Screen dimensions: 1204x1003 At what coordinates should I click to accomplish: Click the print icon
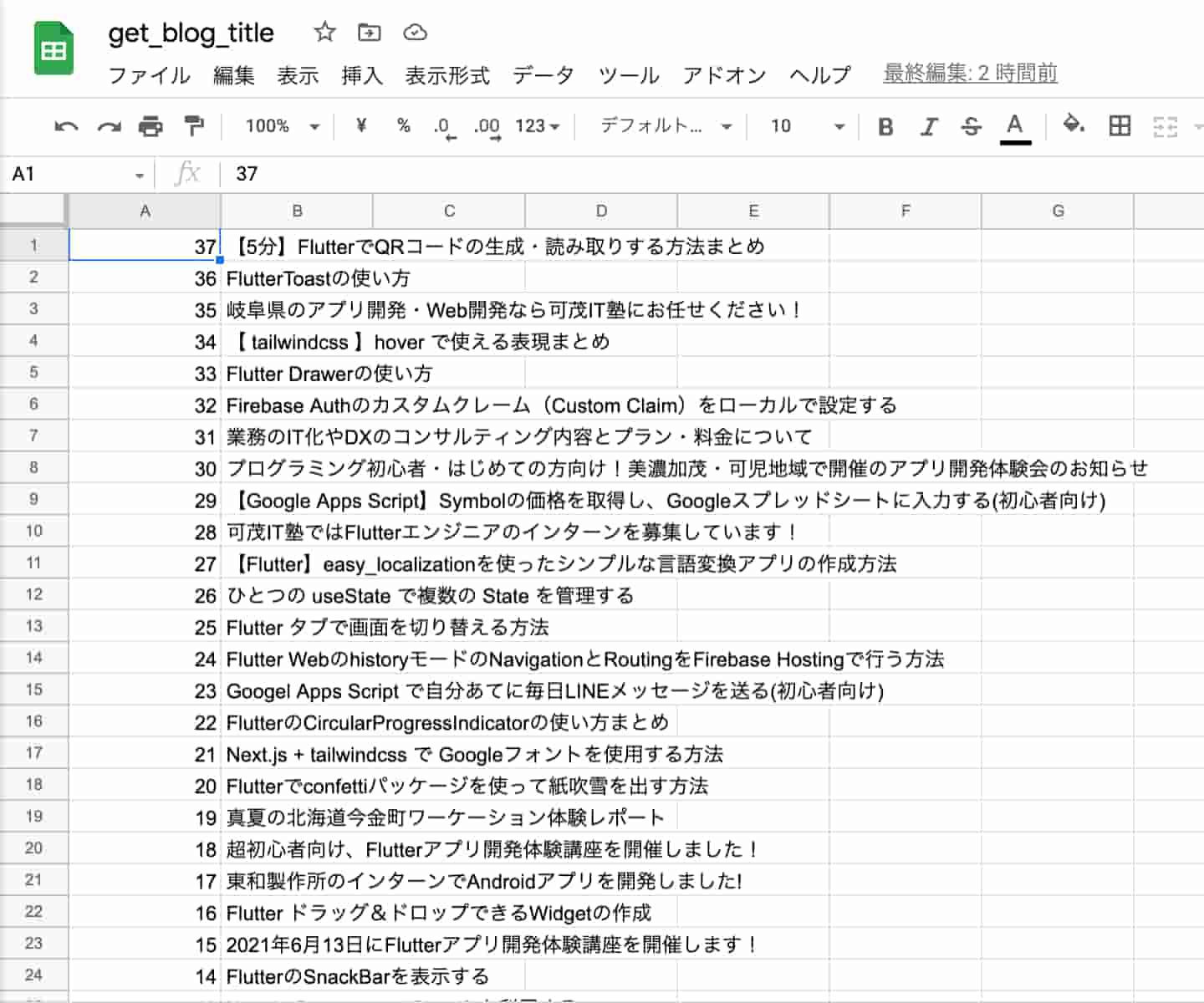pyautogui.click(x=150, y=126)
